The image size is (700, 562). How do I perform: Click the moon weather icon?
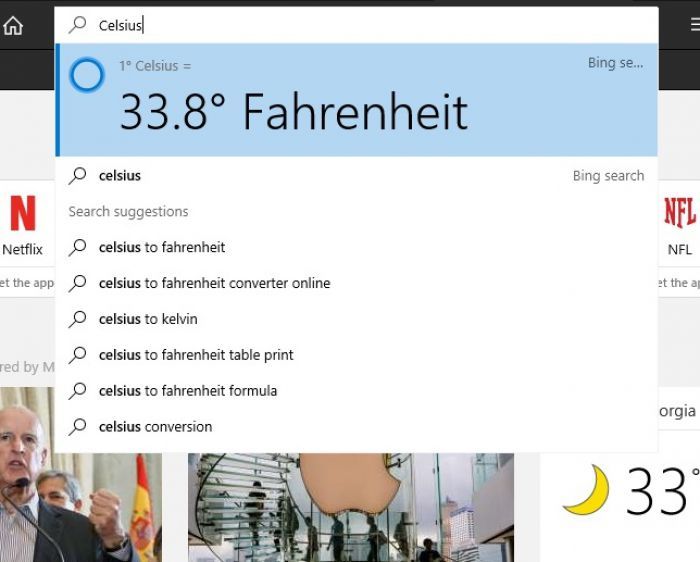587,490
